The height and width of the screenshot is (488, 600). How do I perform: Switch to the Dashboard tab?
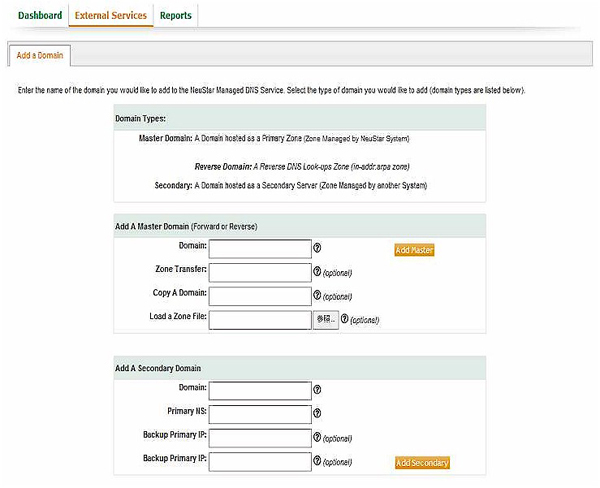(x=39, y=16)
